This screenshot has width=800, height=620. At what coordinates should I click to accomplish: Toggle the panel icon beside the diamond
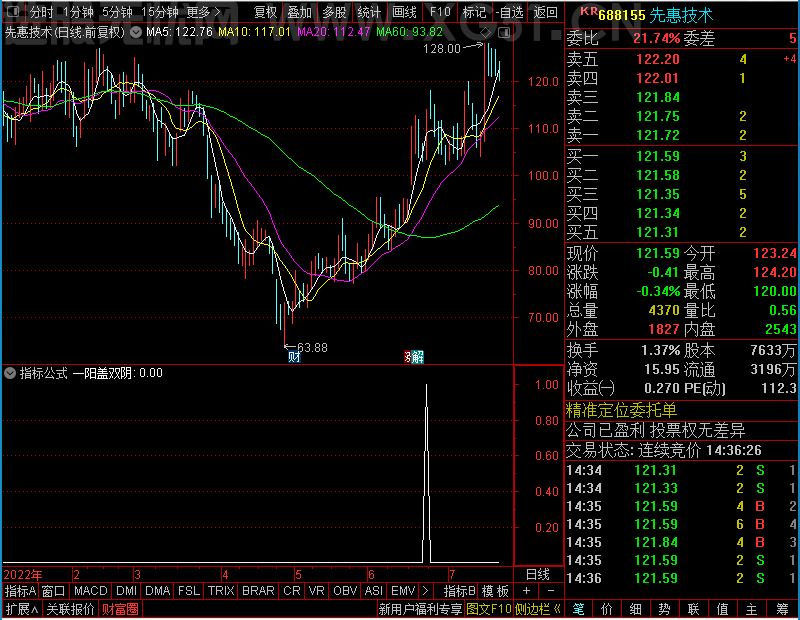504,33
